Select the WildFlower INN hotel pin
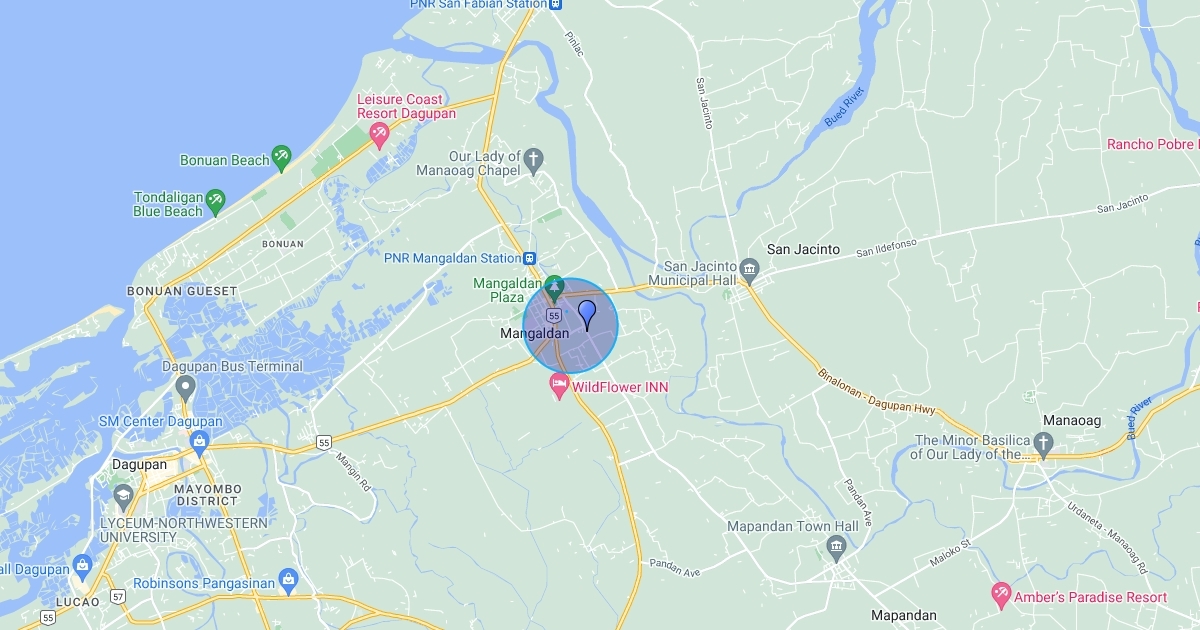 pyautogui.click(x=560, y=387)
